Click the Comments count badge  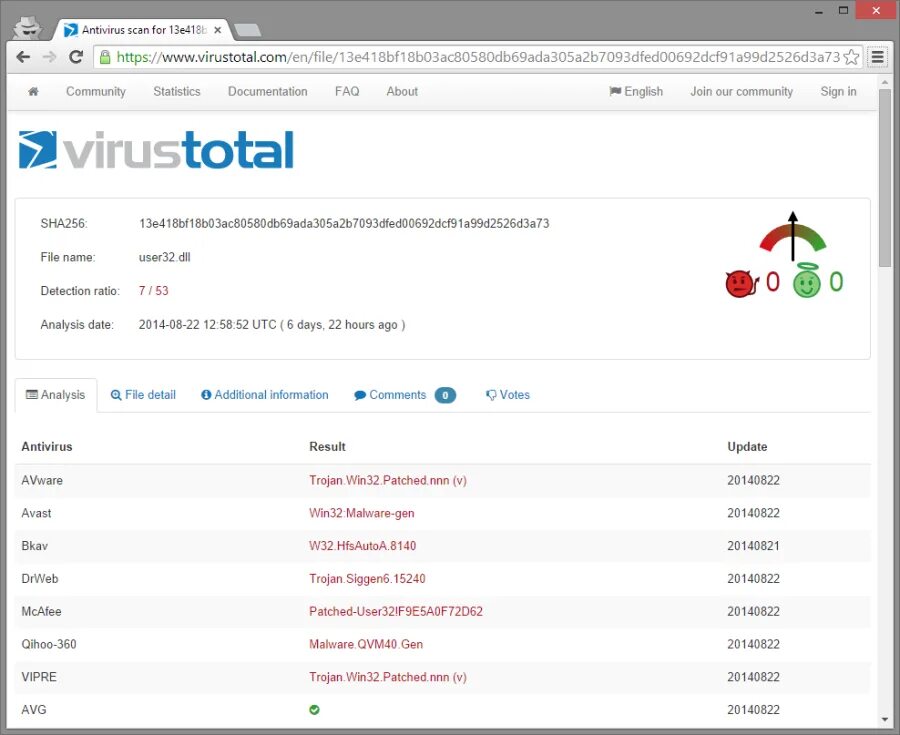[x=445, y=395]
